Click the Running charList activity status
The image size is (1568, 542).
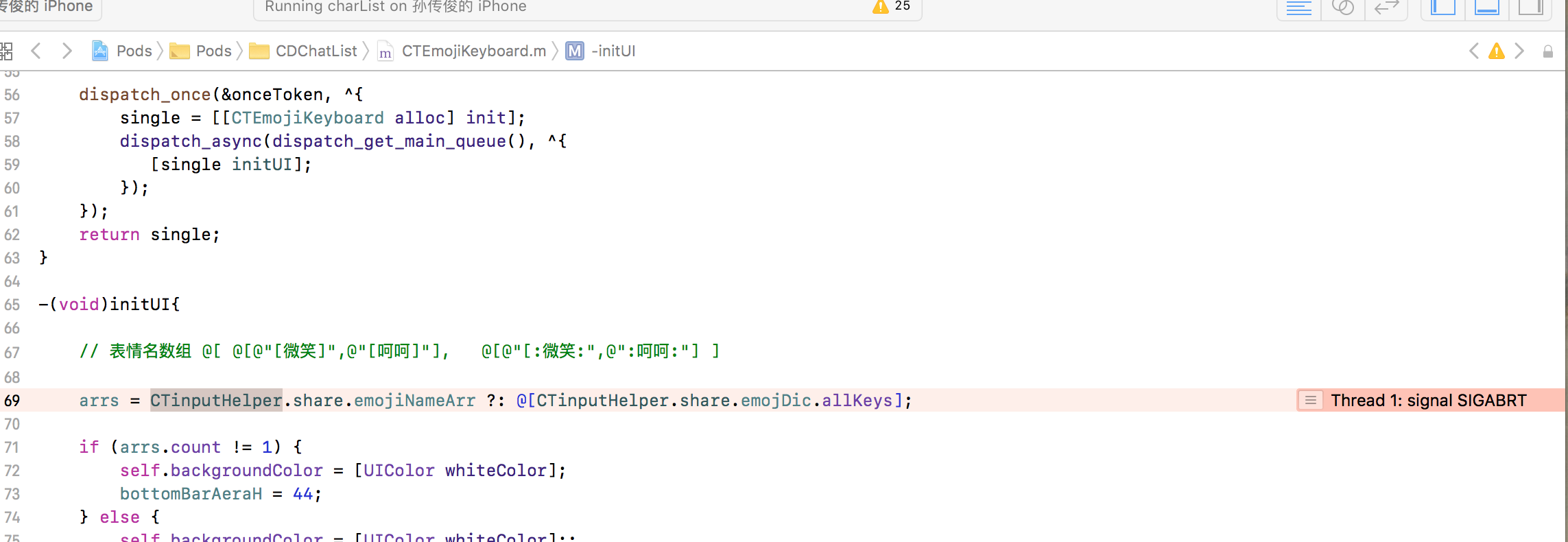coord(396,6)
